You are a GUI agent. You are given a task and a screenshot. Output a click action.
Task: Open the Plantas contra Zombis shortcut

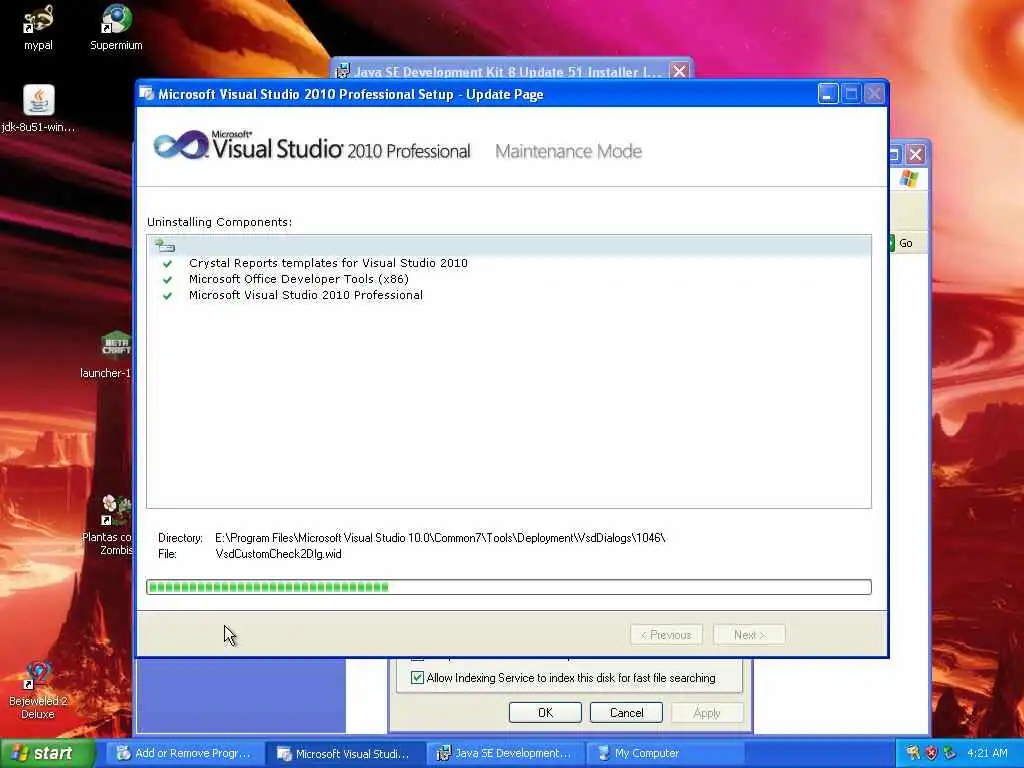116,525
